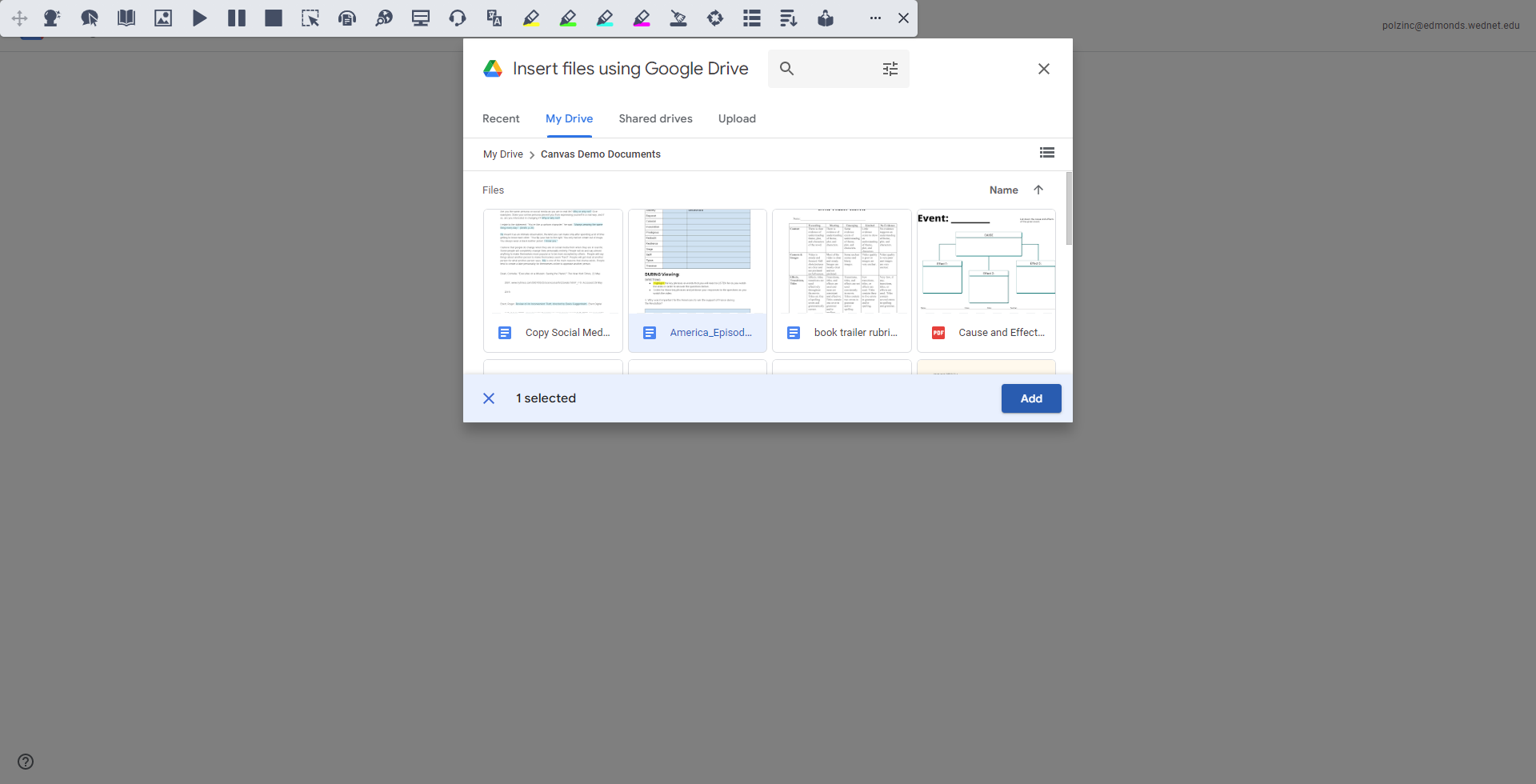Open the toolbar more options ellipsis
The width and height of the screenshot is (1536, 784).
pyautogui.click(x=875, y=18)
